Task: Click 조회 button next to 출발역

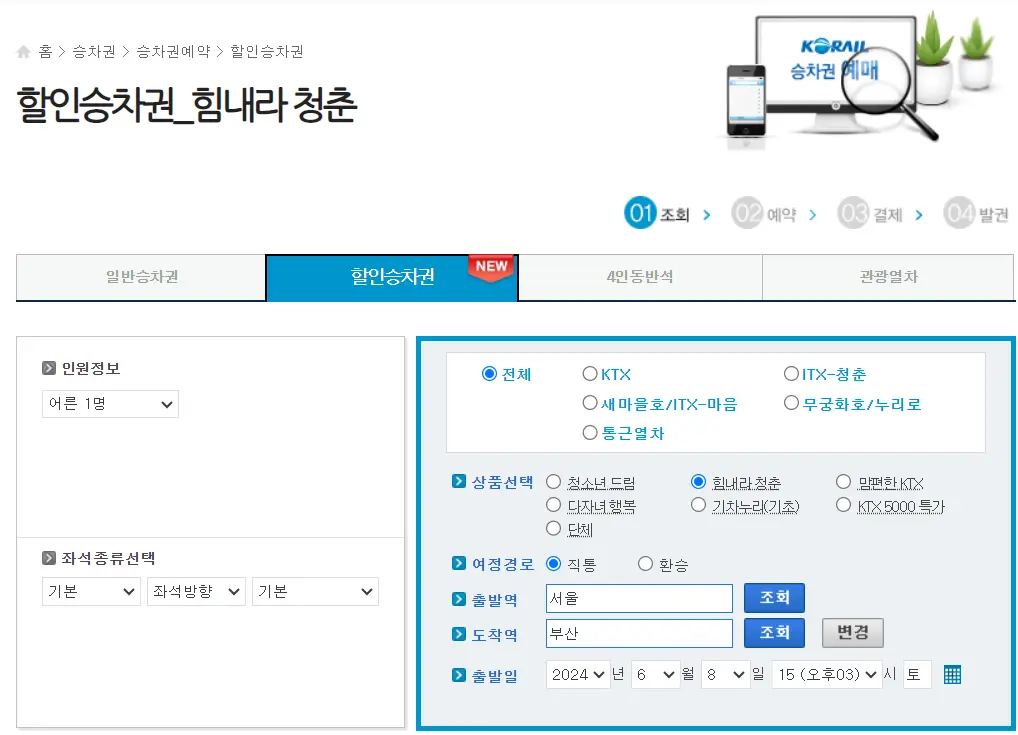Action: [774, 598]
